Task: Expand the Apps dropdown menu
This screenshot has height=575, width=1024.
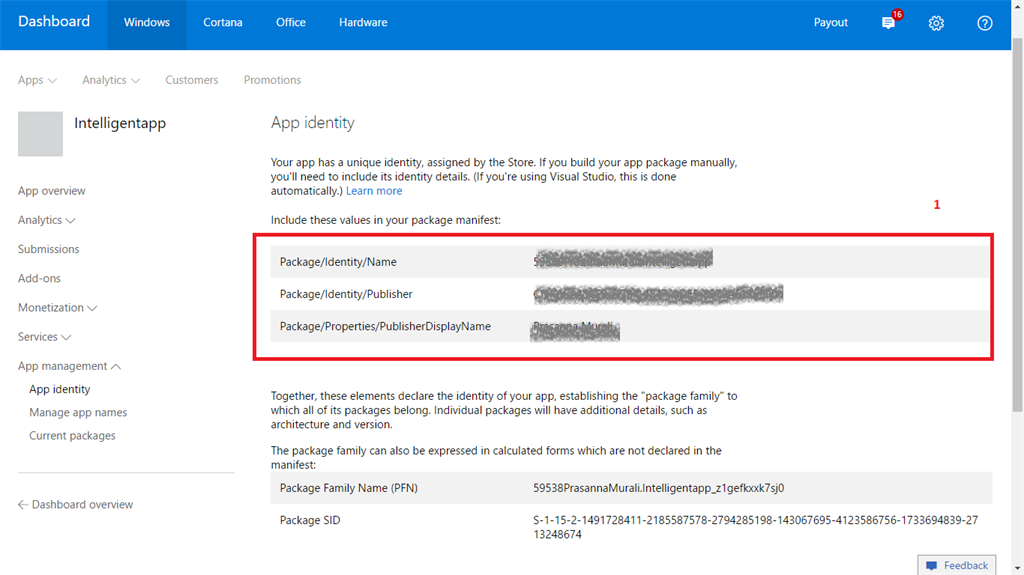Action: click(37, 80)
